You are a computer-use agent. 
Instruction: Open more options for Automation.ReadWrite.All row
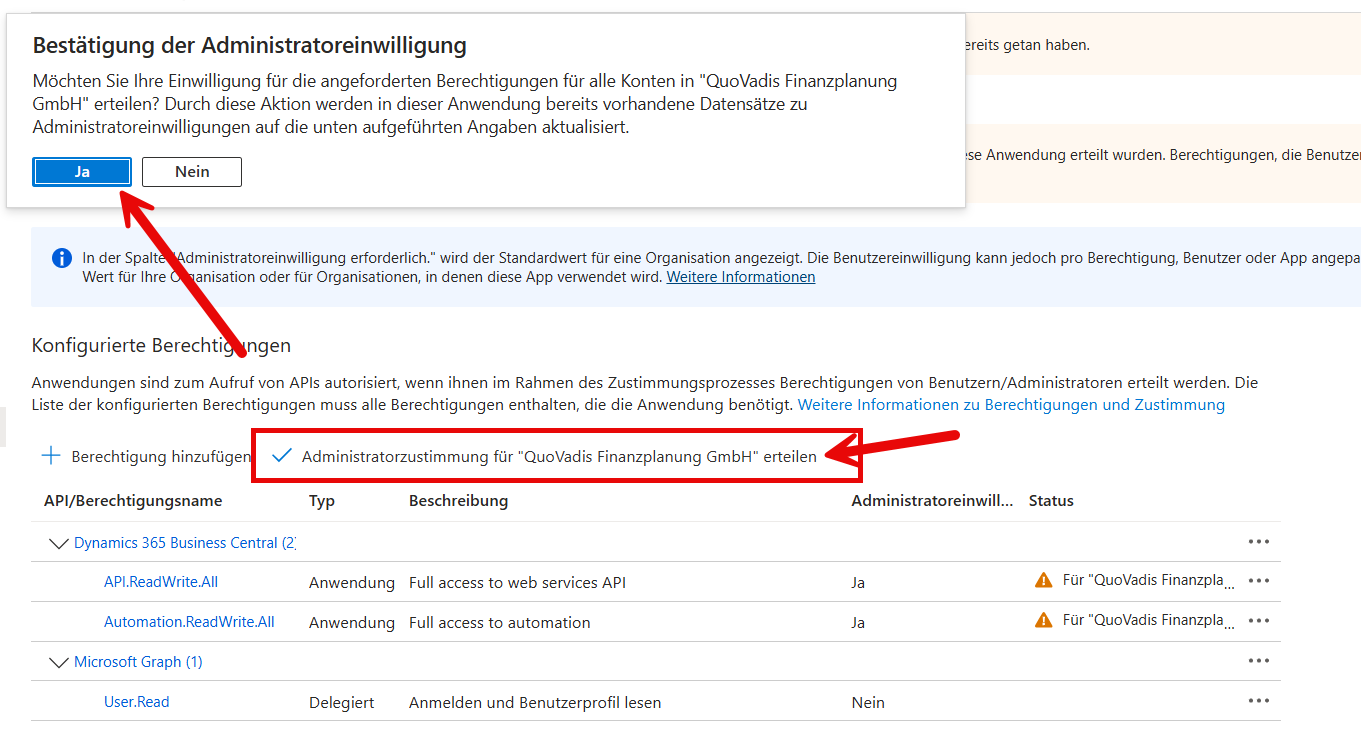point(1259,621)
